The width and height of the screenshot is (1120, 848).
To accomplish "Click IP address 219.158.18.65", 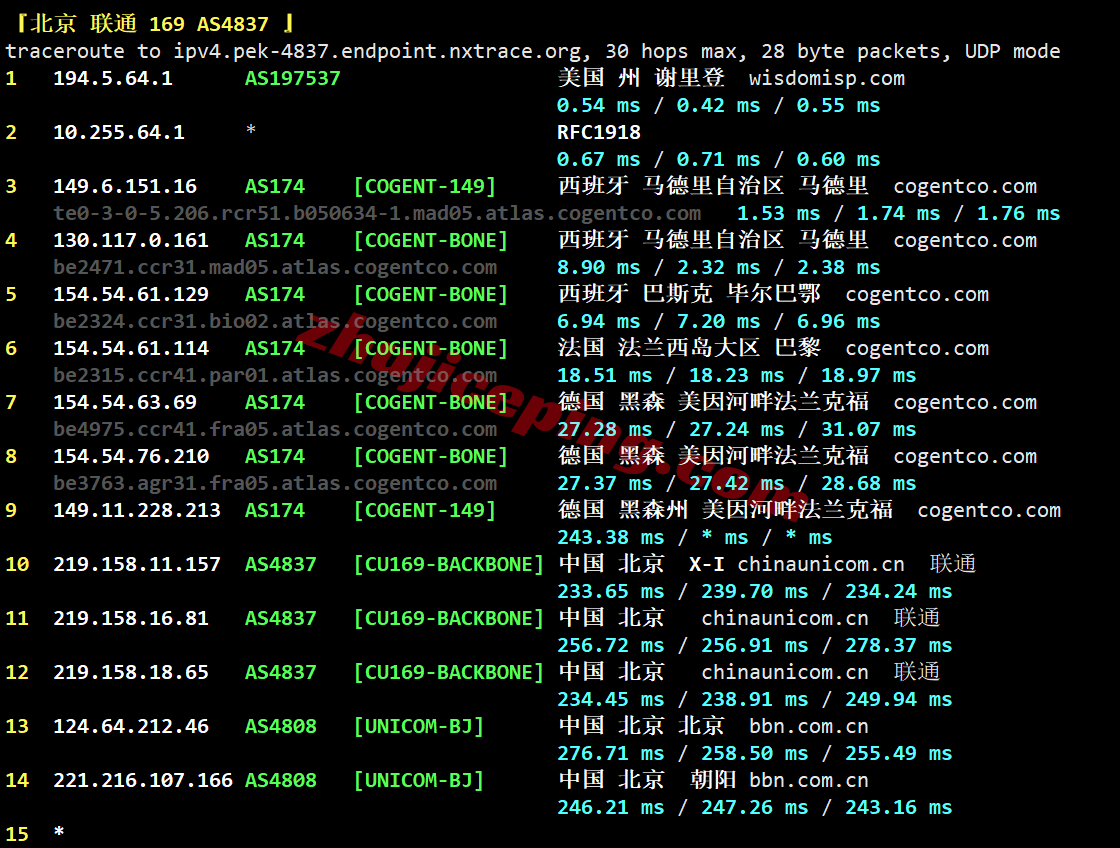I will pyautogui.click(x=131, y=672).
